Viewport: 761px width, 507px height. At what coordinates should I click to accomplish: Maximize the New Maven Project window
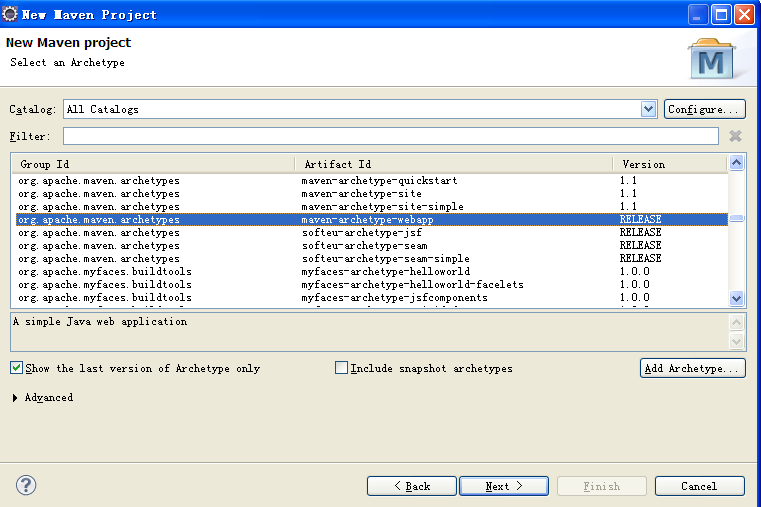(x=721, y=15)
